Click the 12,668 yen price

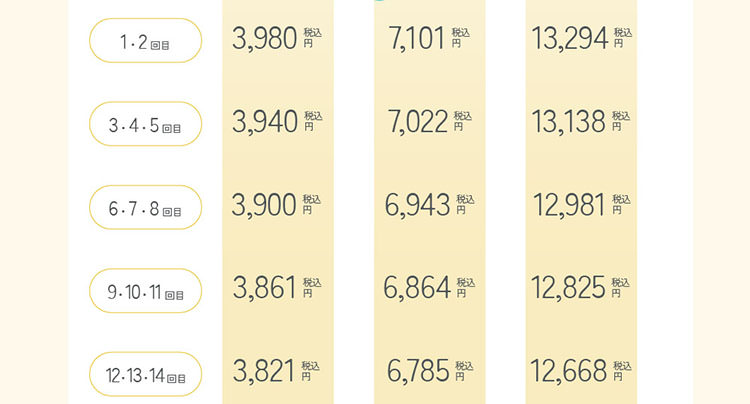571,371
